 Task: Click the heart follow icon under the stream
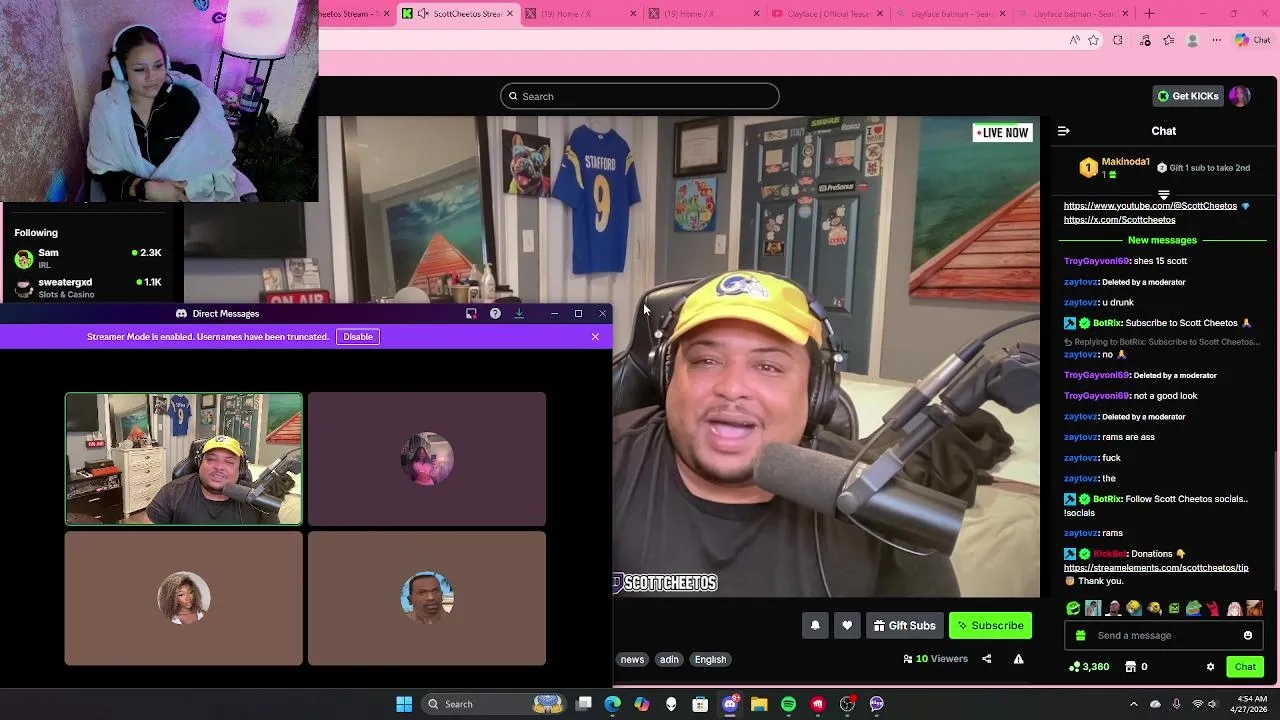pos(847,626)
